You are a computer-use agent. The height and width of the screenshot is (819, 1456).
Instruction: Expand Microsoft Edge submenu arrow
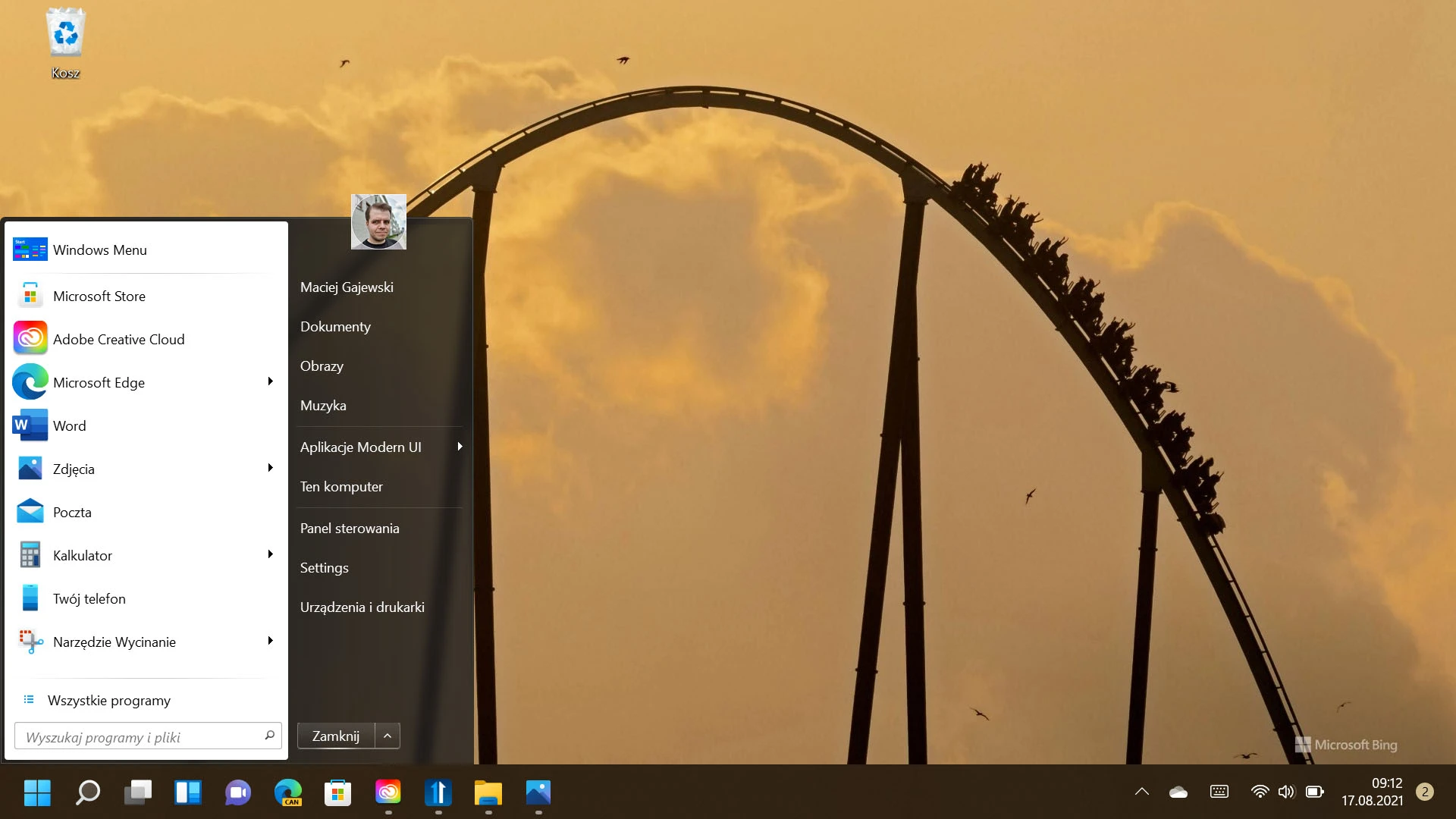(x=270, y=381)
